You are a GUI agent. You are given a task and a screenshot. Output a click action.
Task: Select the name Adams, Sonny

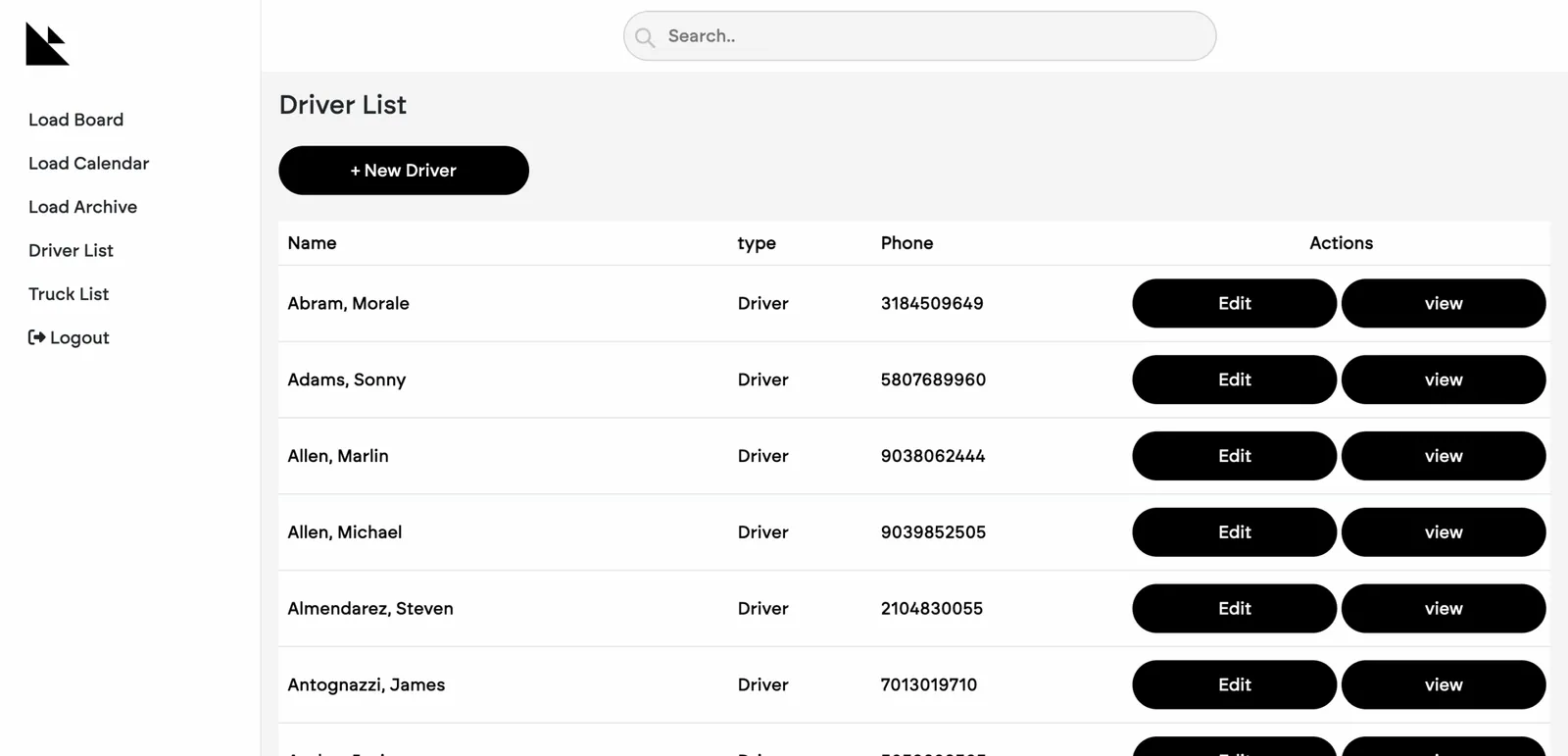346,380
